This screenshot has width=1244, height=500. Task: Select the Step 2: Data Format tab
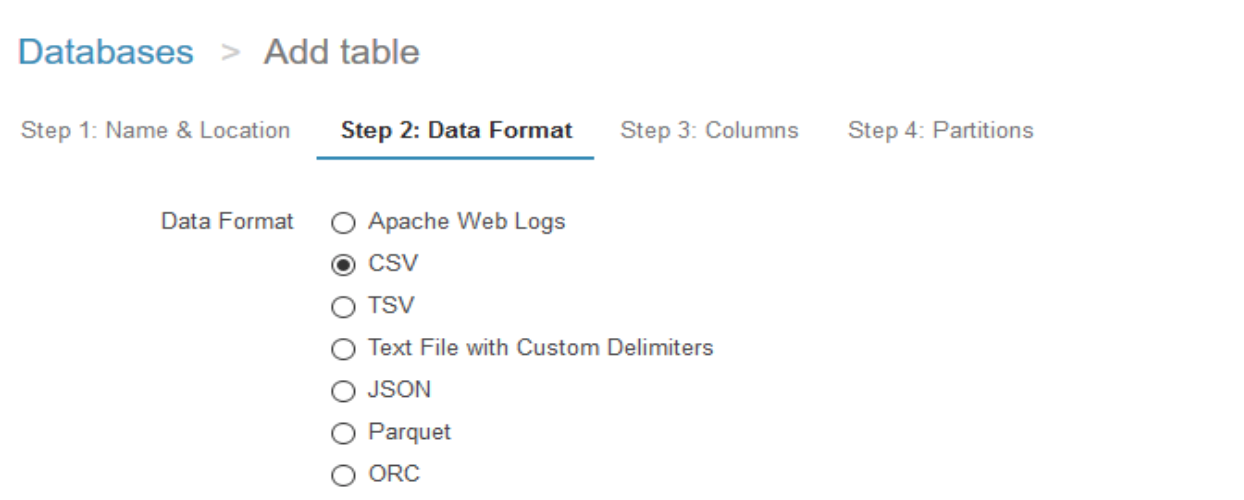coord(456,131)
